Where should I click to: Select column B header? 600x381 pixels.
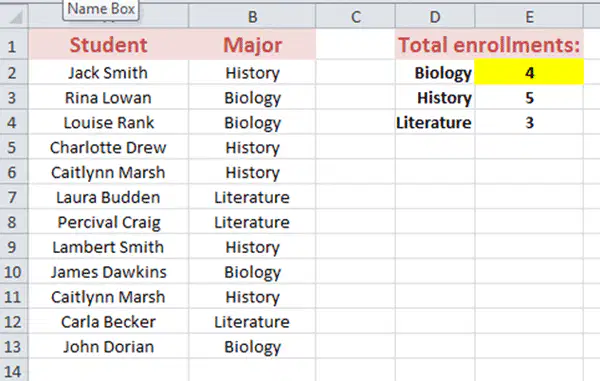(x=252, y=16)
